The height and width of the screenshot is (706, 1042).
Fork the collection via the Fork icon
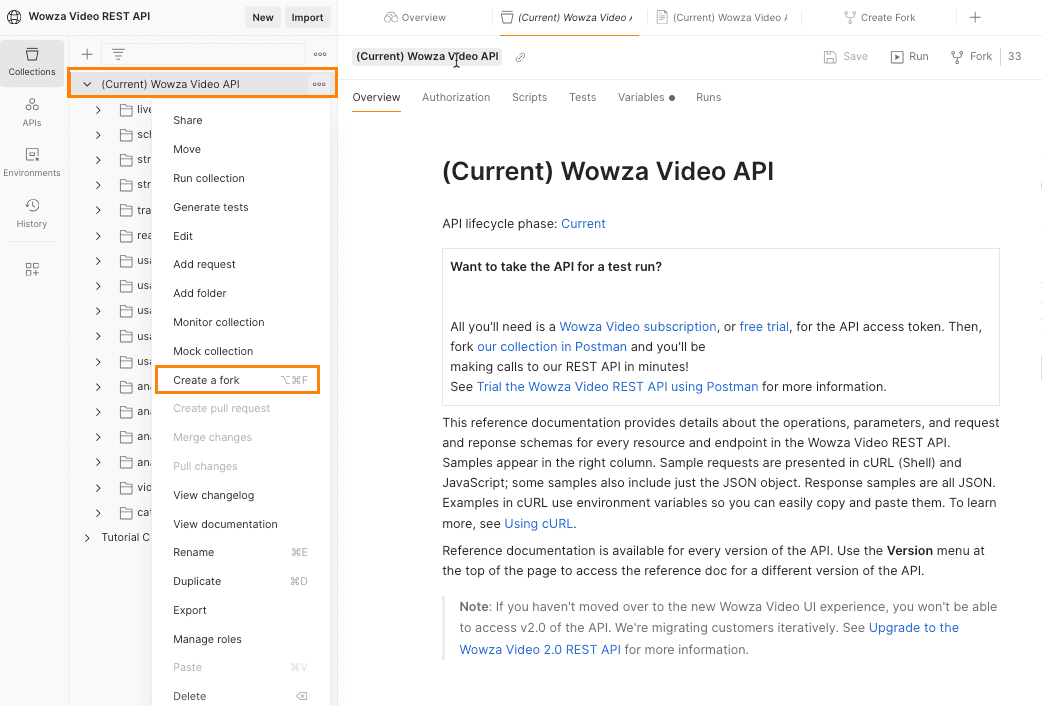point(969,56)
